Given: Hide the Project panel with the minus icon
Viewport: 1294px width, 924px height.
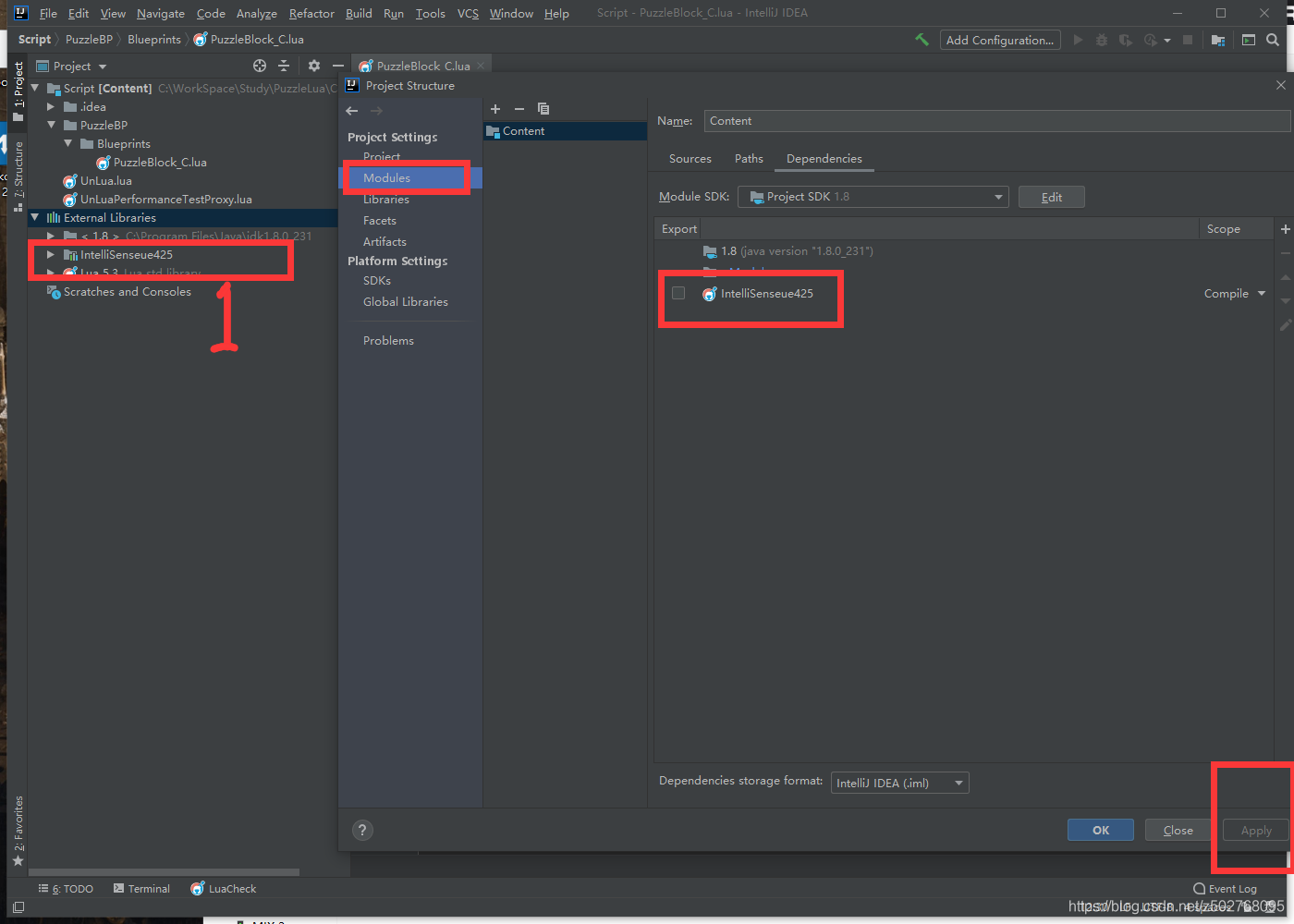Looking at the screenshot, I should 338,66.
